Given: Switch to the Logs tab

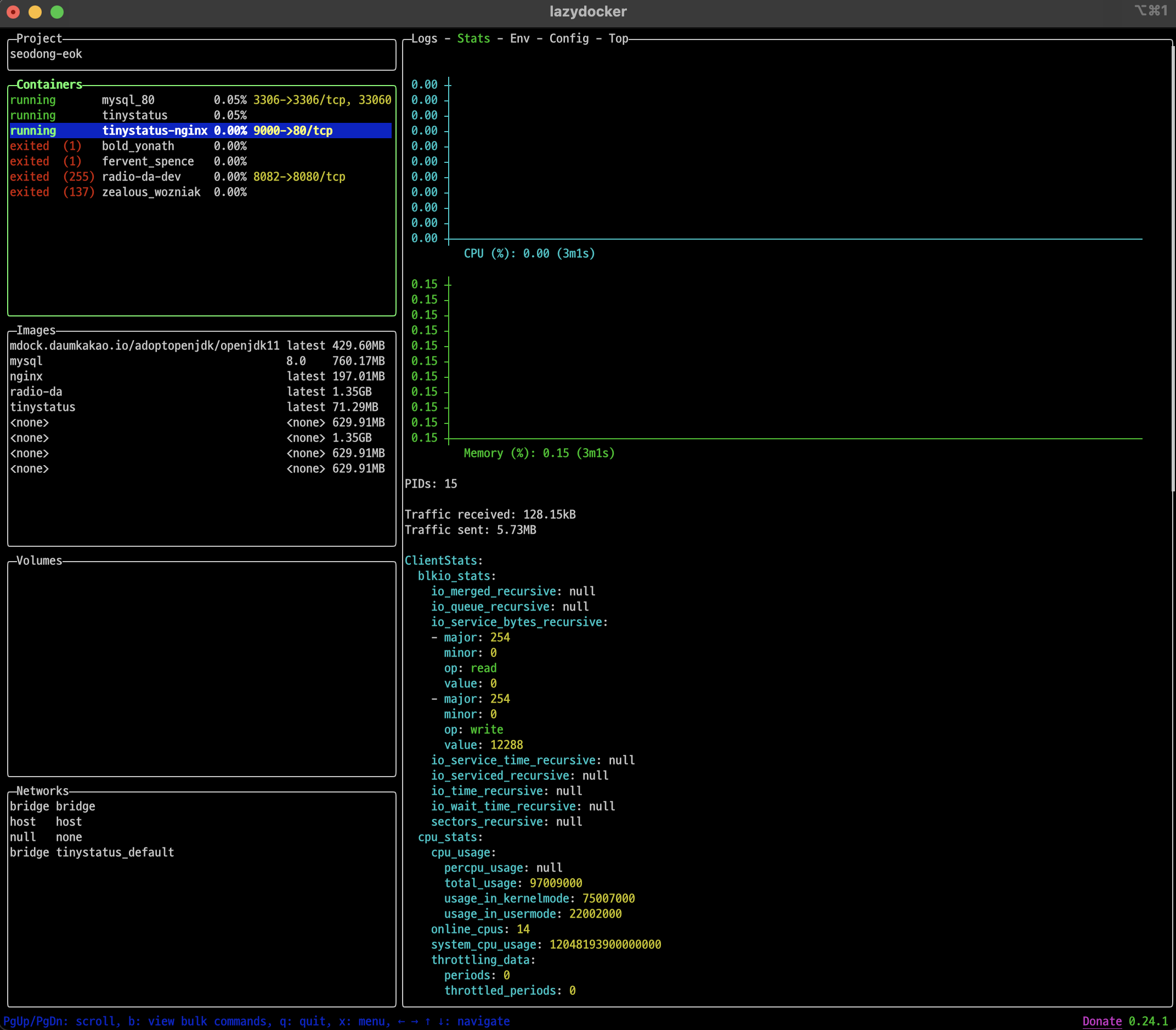Looking at the screenshot, I should click(423, 38).
